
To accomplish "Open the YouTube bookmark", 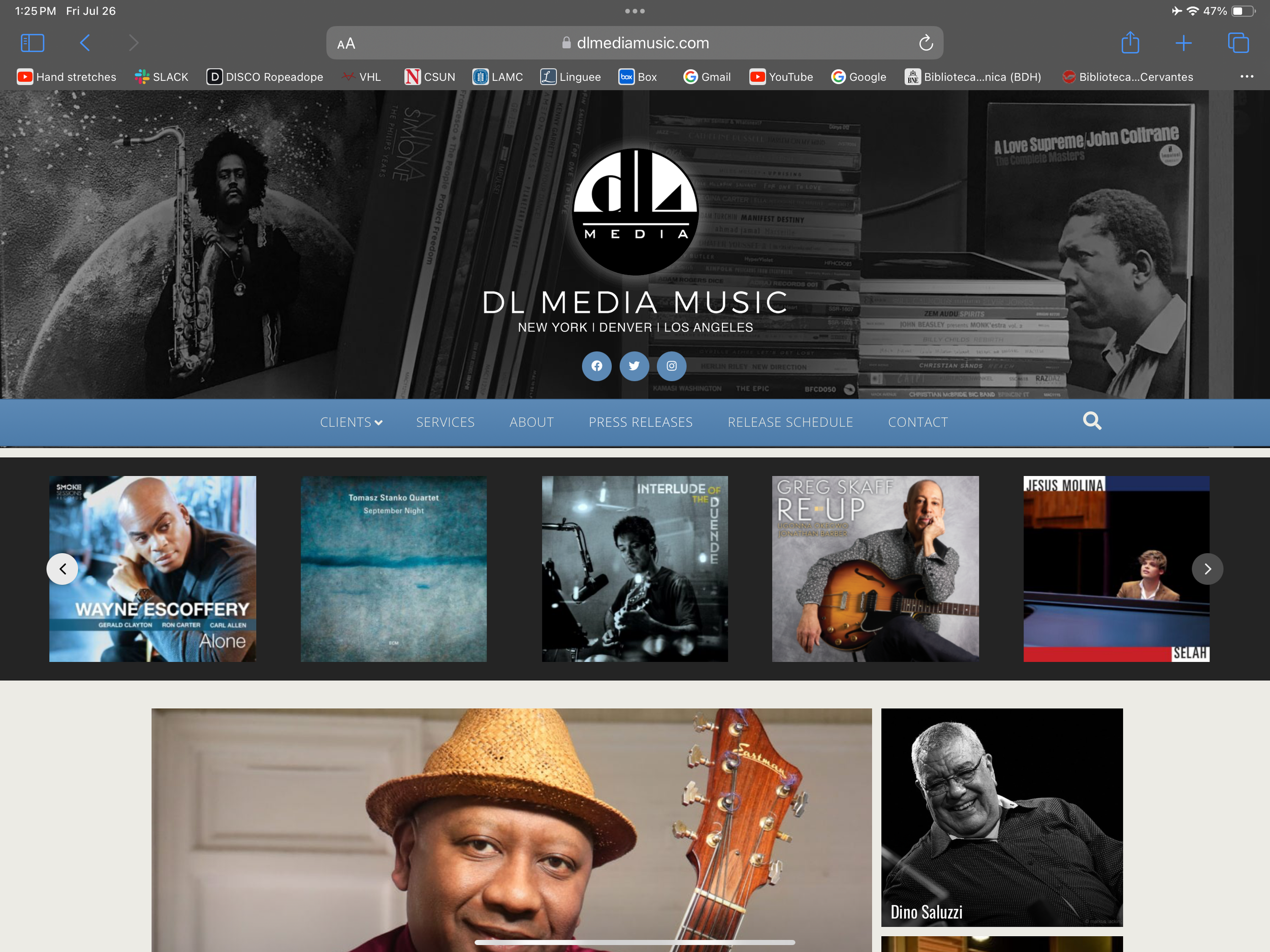I will click(781, 76).
